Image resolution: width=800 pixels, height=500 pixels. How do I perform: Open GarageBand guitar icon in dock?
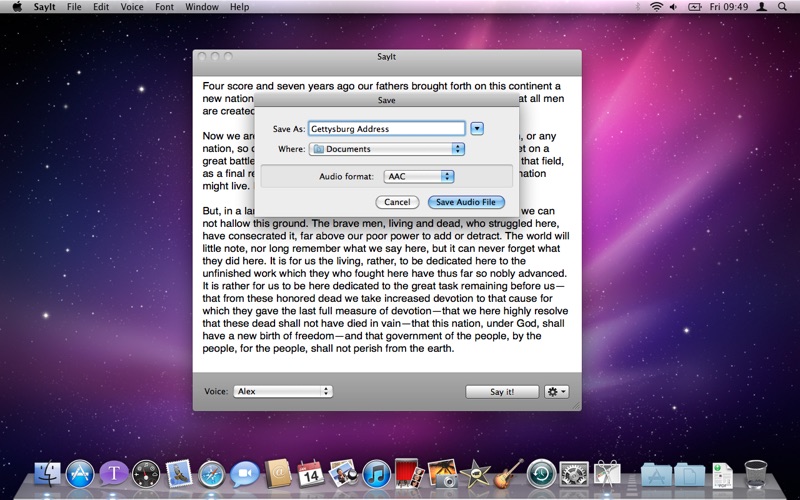coord(508,473)
